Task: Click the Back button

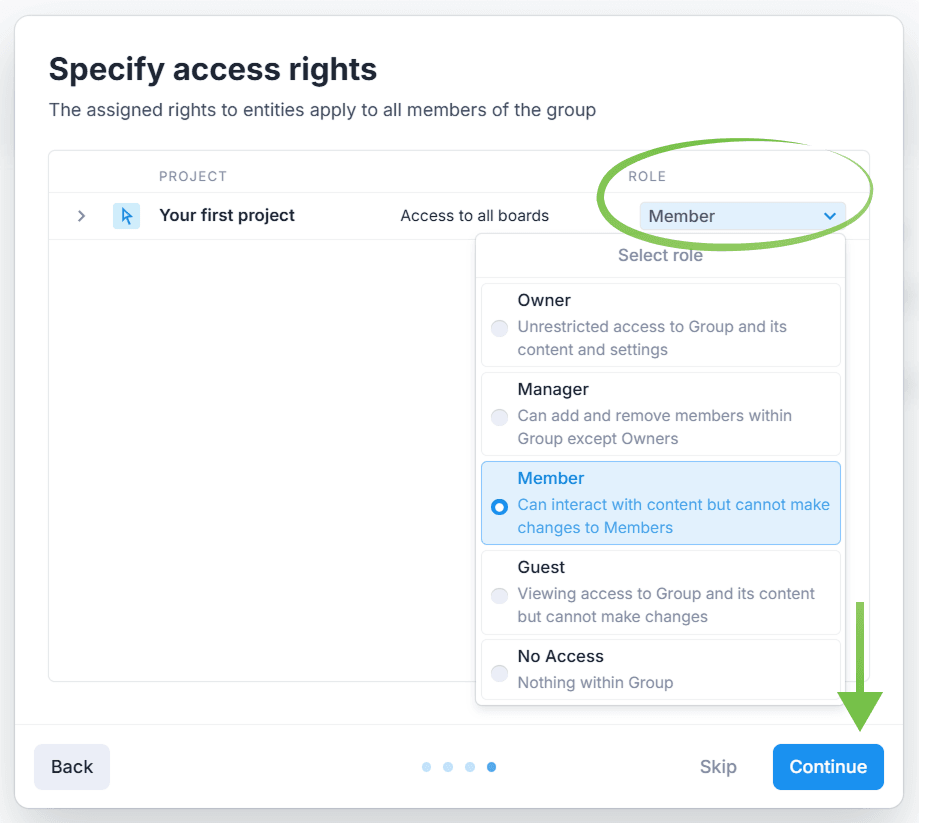Action: click(72, 767)
